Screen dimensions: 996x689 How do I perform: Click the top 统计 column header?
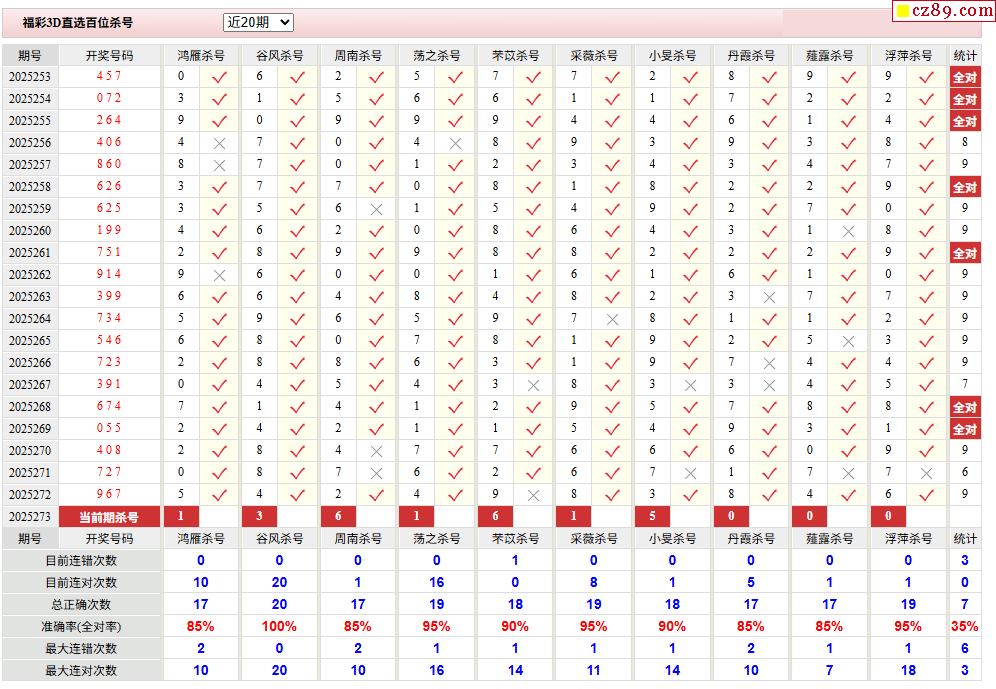coord(964,55)
